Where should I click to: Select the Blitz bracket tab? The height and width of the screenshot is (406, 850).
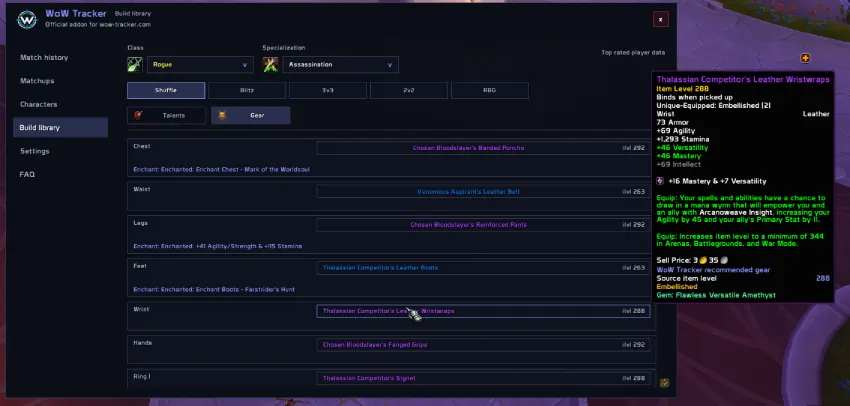[247, 91]
